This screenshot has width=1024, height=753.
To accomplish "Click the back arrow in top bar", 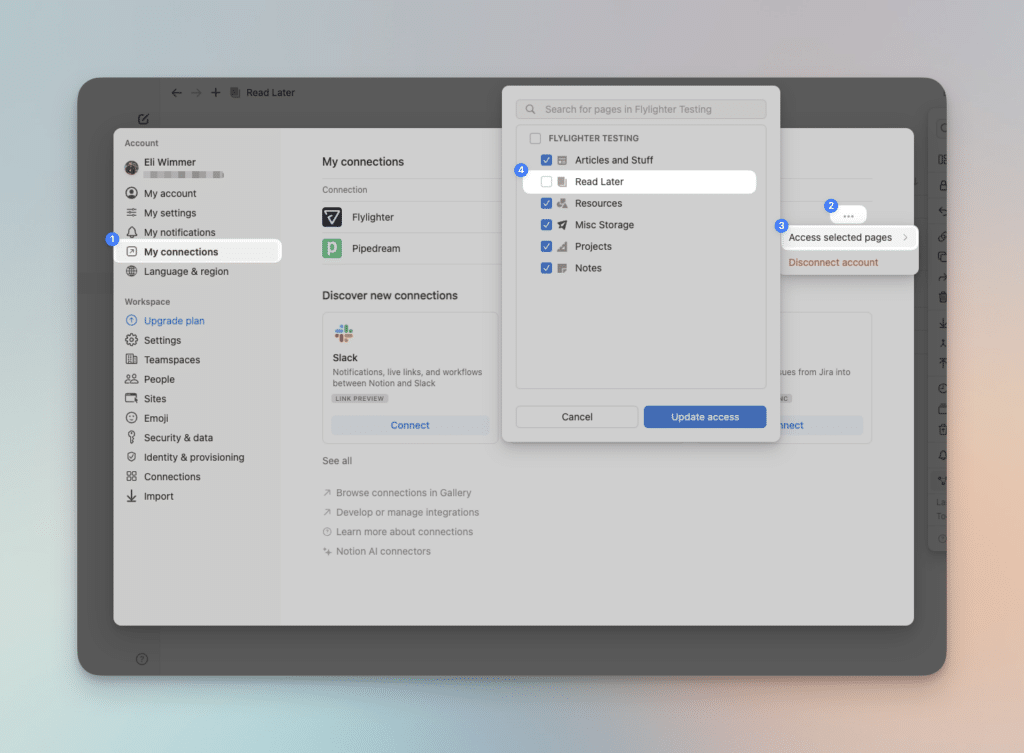I will (x=177, y=93).
